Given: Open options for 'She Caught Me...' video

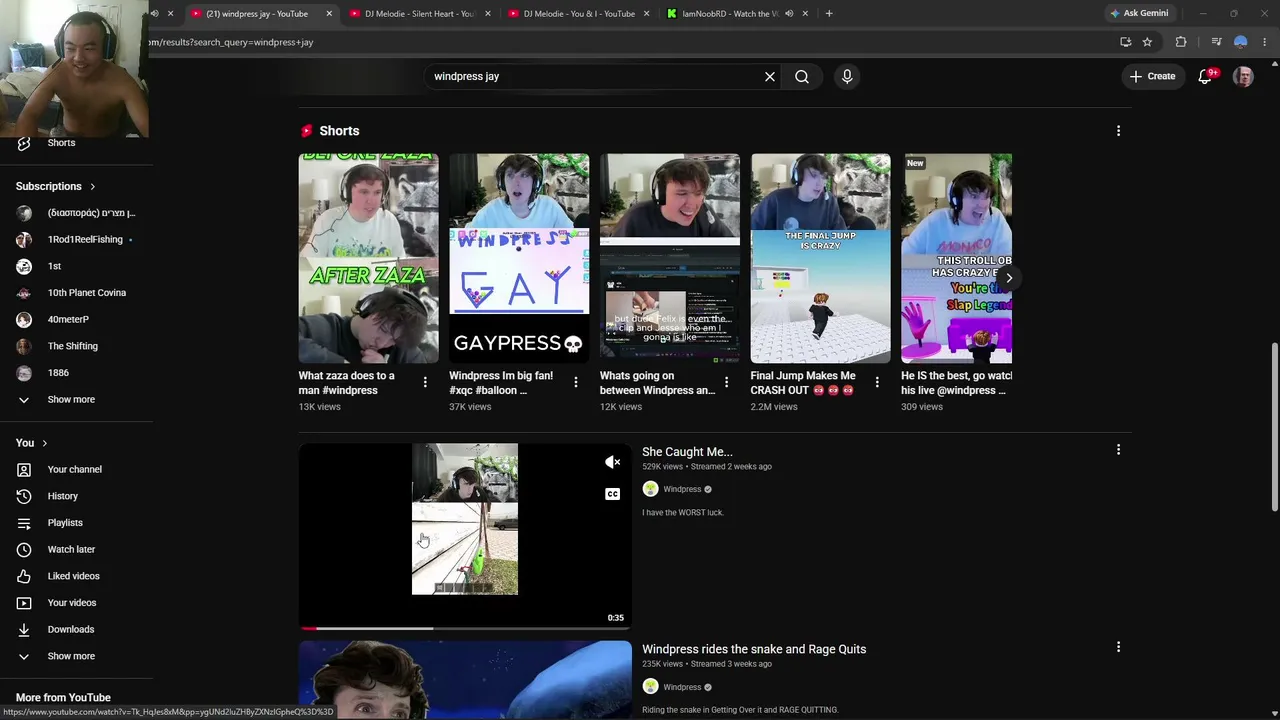Looking at the screenshot, I should pyautogui.click(x=1118, y=450).
